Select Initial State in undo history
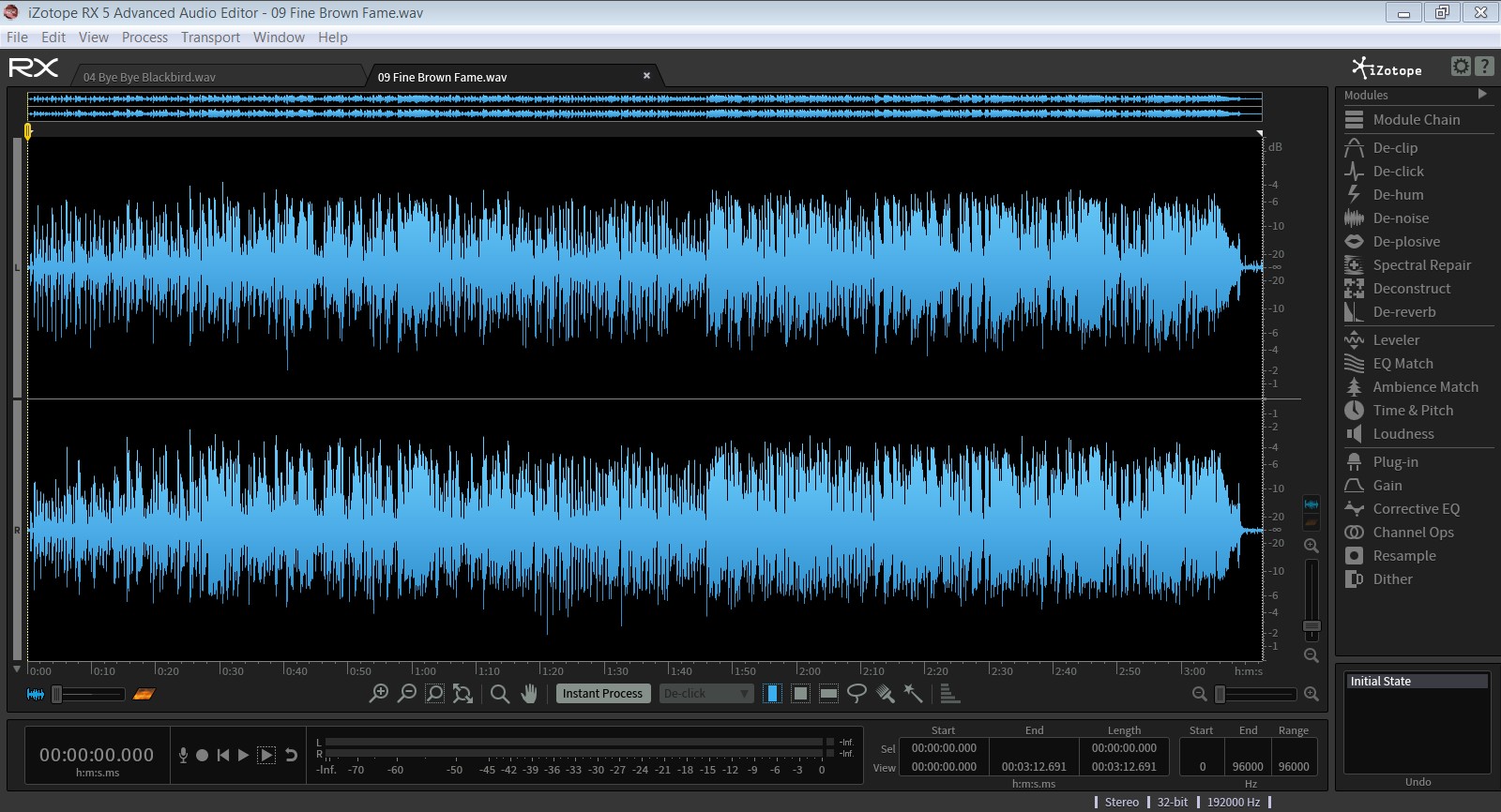Screen dimensions: 1501x812 coord(1417,682)
